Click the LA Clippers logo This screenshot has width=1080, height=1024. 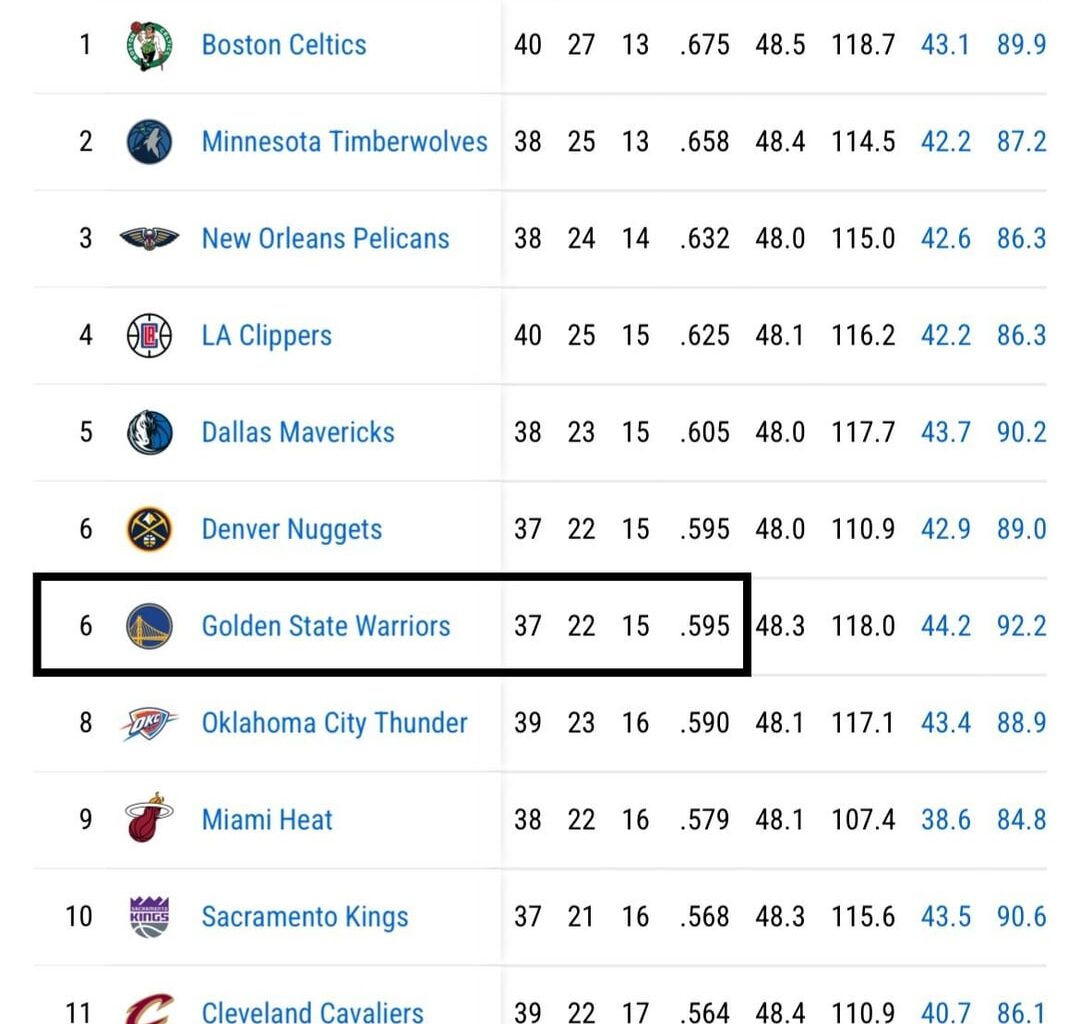[x=148, y=335]
